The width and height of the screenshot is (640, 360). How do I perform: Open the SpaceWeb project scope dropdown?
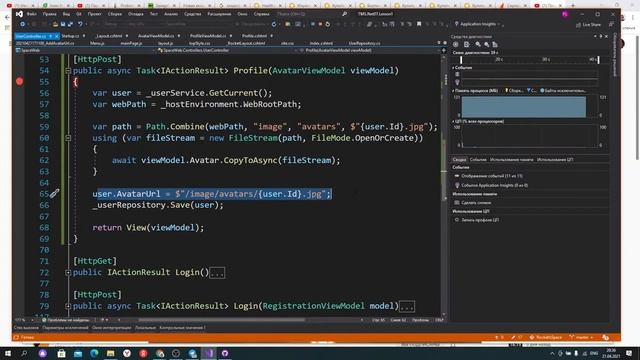pyautogui.click(x=85, y=50)
